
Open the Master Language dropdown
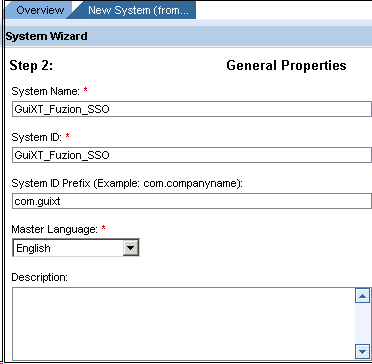76,248
